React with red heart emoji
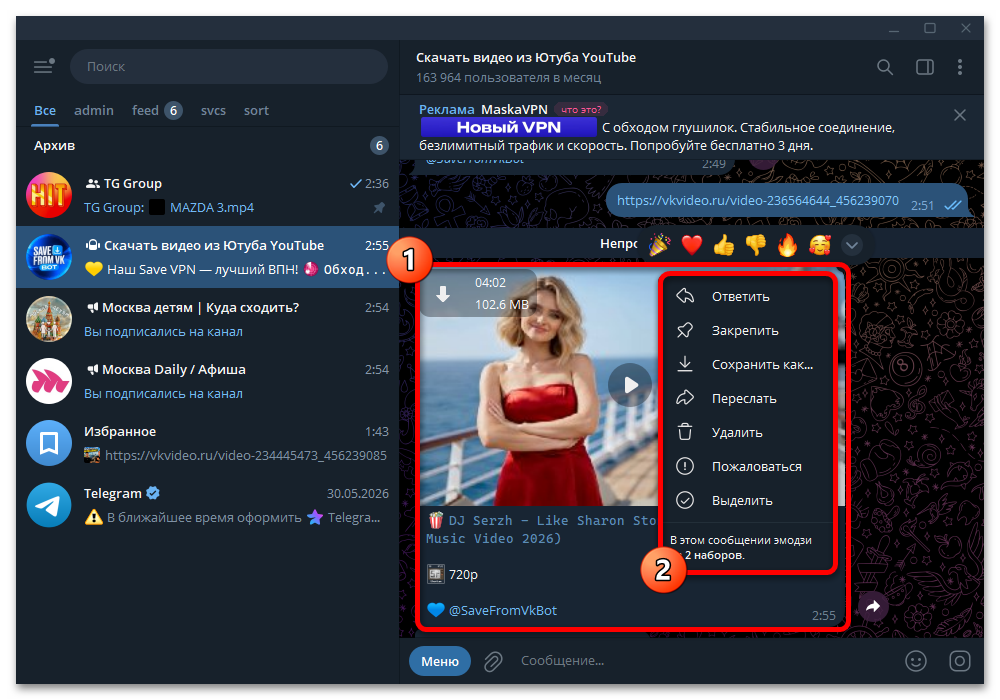 pyautogui.click(x=692, y=244)
